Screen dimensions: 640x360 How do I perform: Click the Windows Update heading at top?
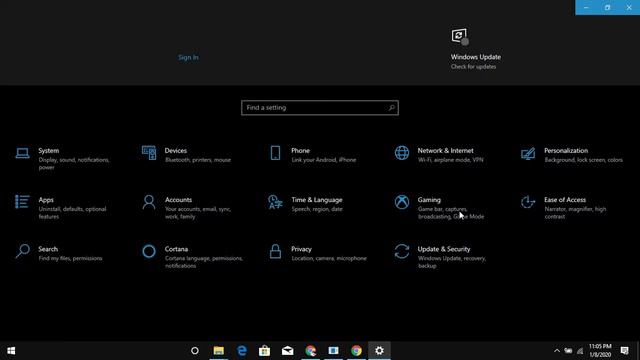476,57
